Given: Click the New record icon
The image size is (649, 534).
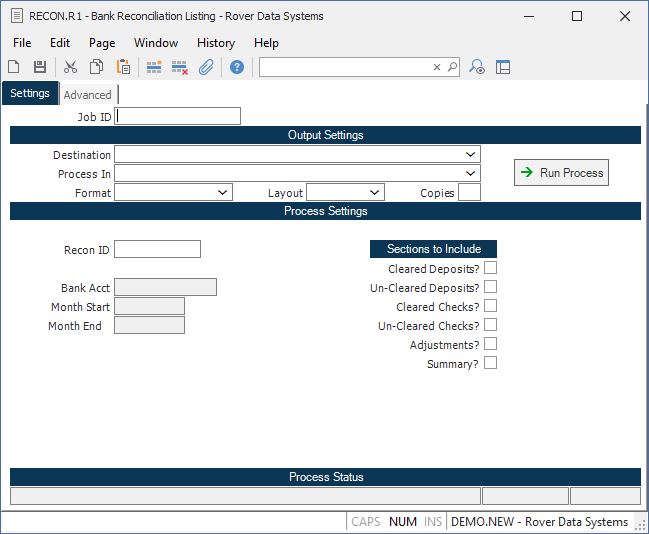Looking at the screenshot, I should click(14, 67).
